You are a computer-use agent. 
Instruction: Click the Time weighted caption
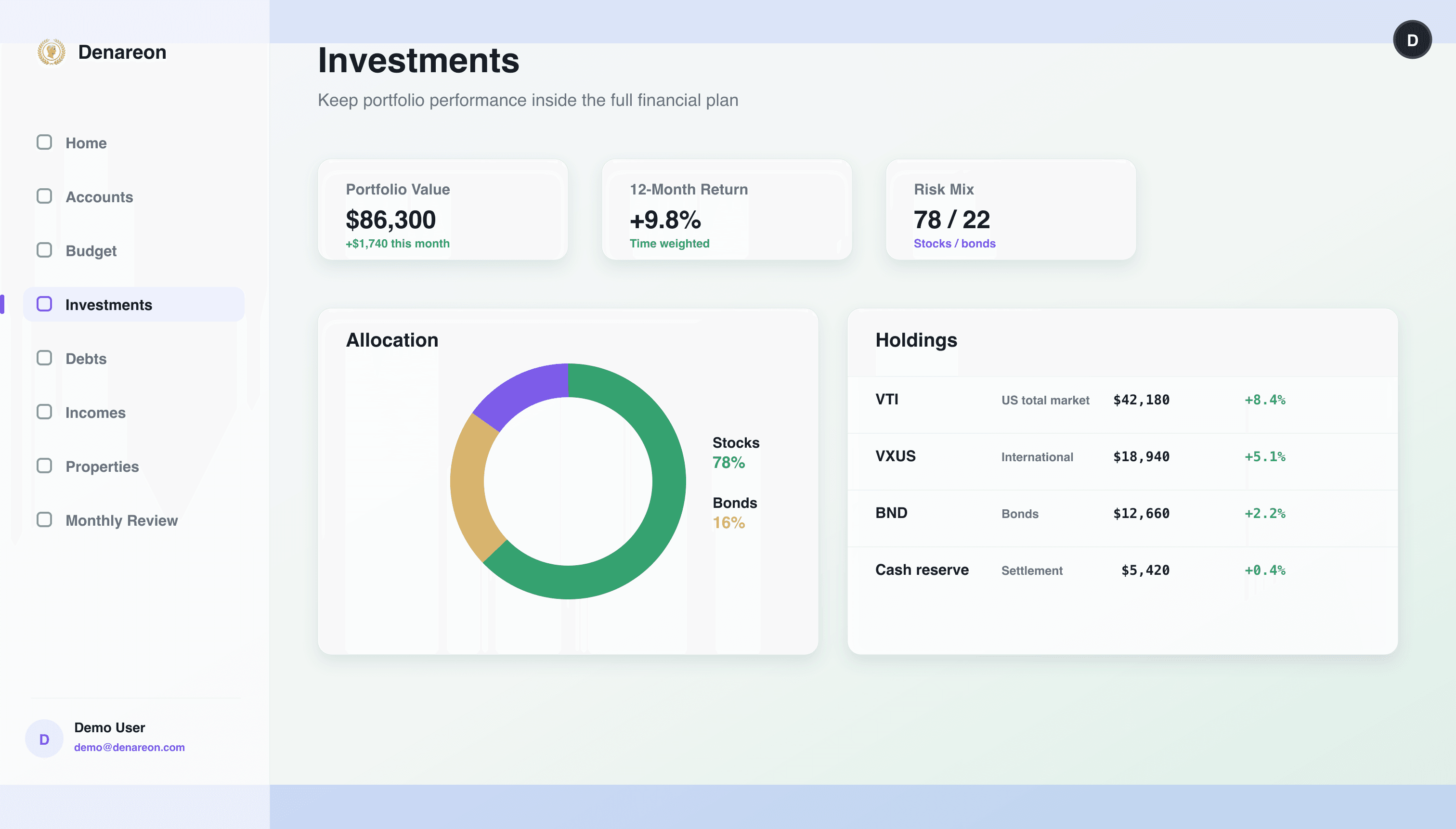coord(670,244)
